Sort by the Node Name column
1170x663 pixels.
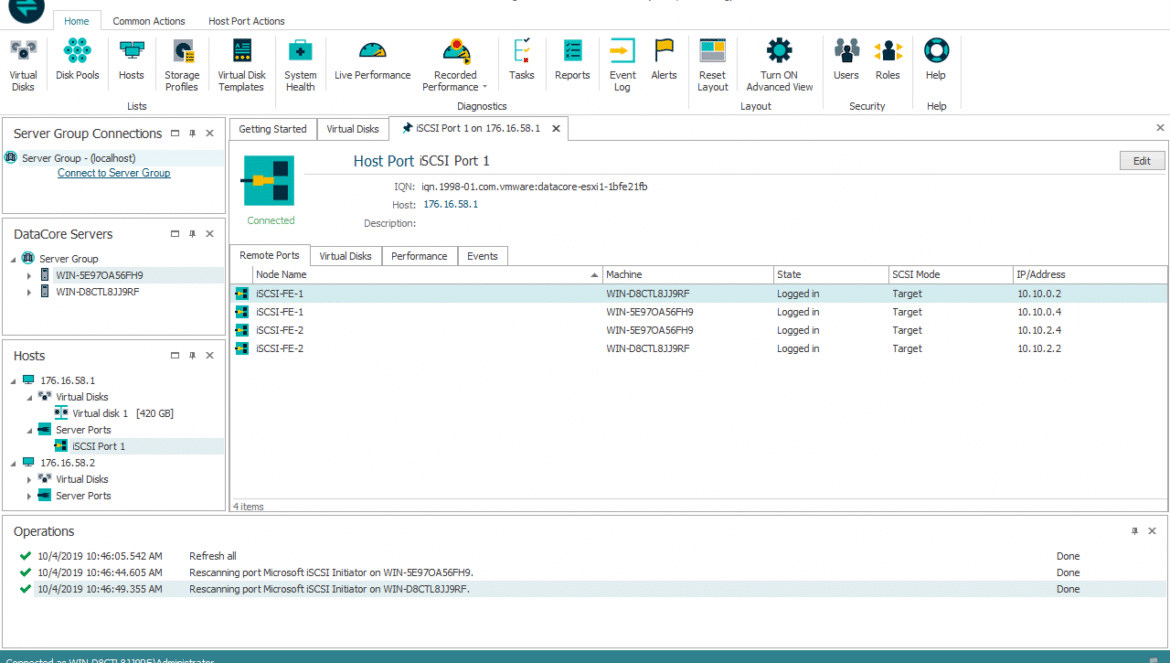coord(427,274)
